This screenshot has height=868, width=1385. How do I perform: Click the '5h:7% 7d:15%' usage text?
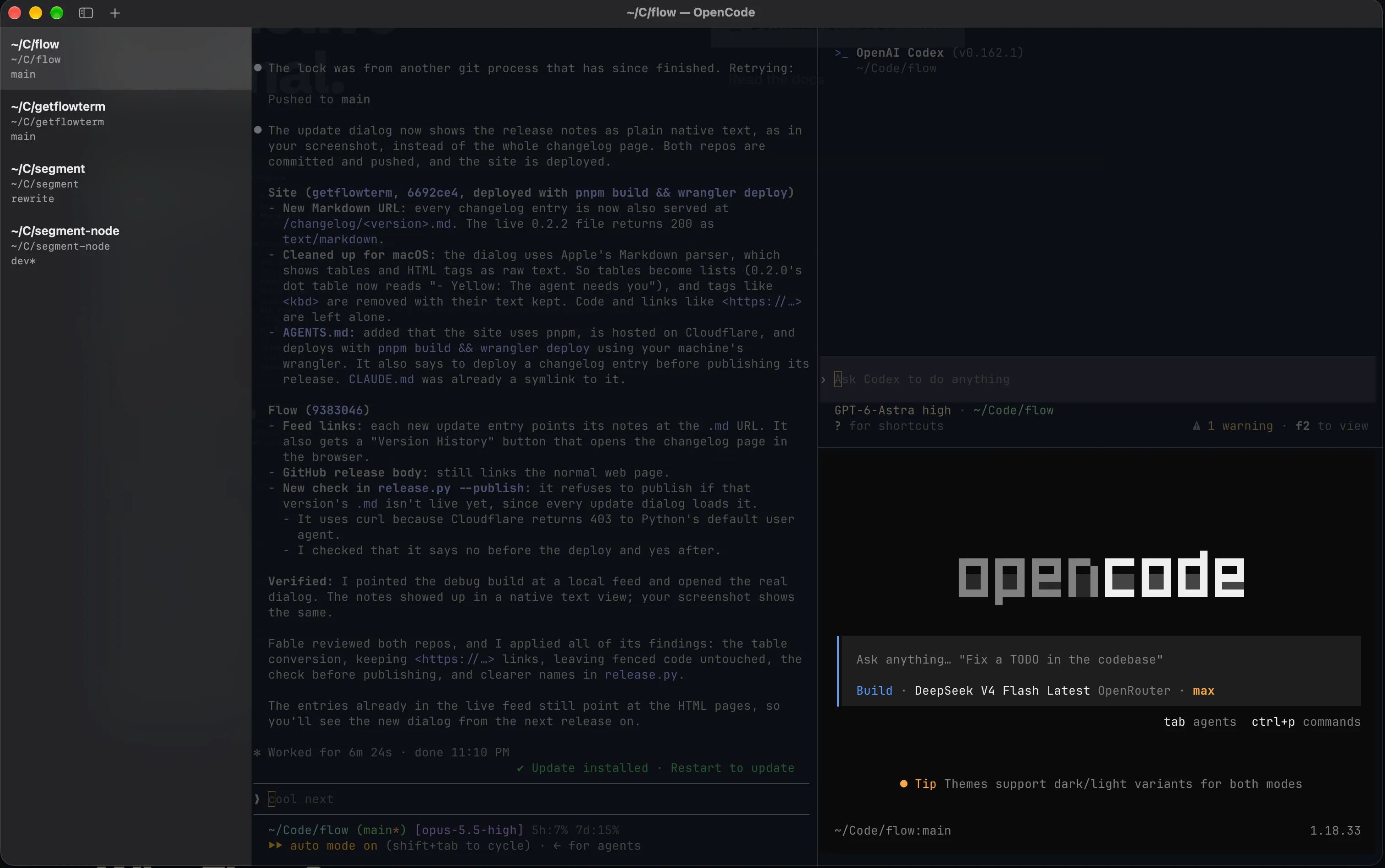click(575, 830)
